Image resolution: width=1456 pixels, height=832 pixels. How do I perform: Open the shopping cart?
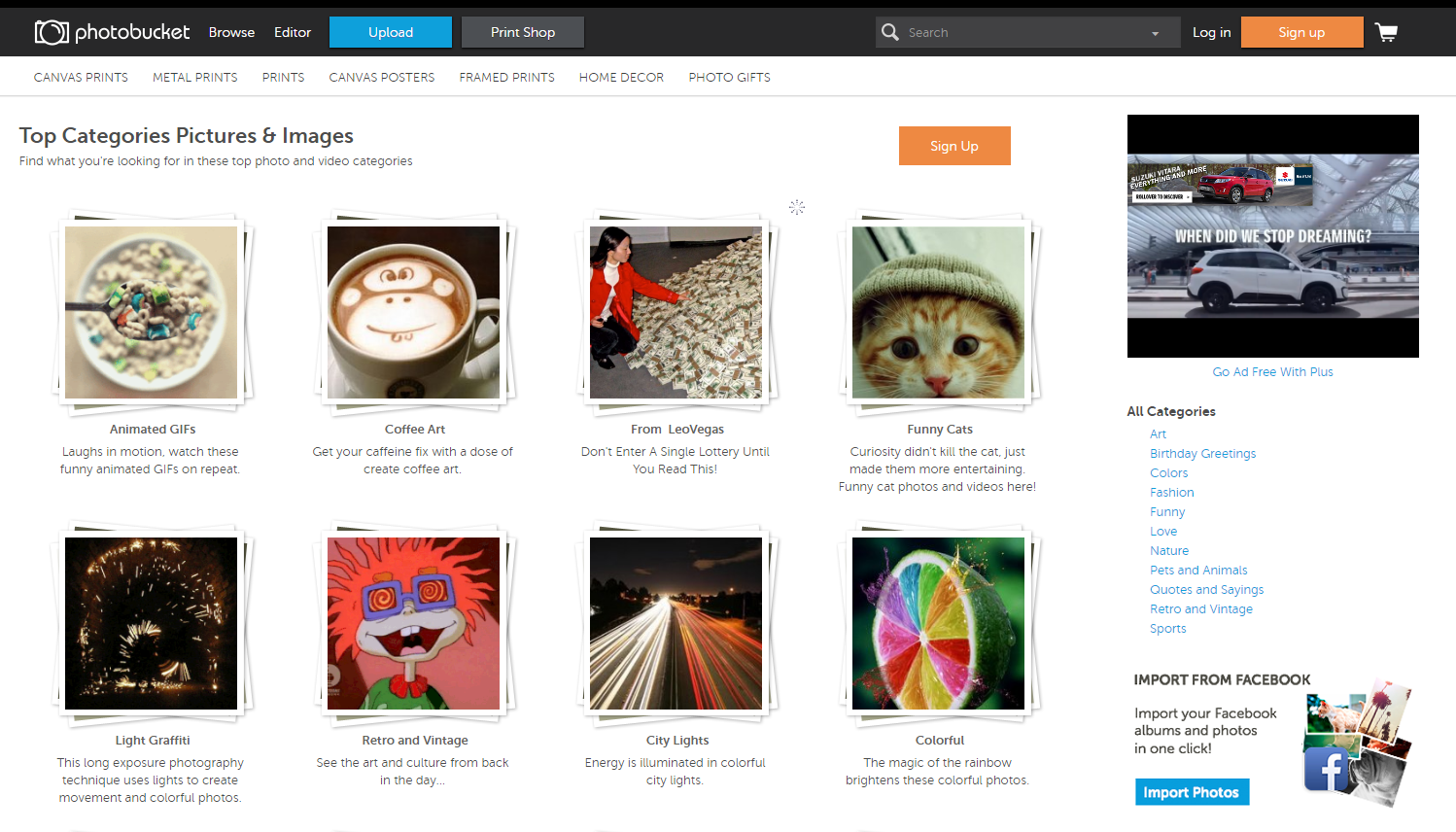pos(1386,31)
